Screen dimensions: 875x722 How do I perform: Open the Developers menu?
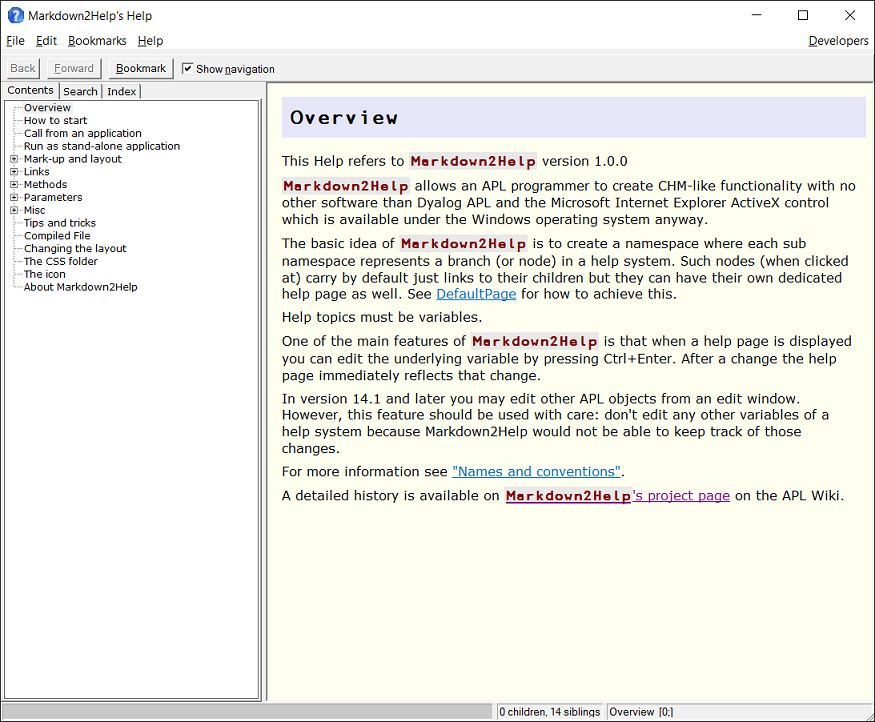838,41
